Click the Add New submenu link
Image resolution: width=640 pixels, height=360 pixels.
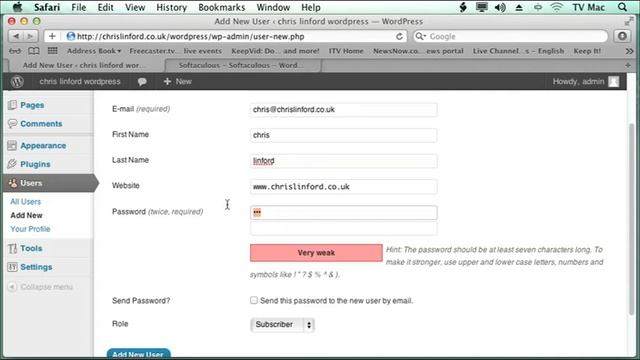27,215
